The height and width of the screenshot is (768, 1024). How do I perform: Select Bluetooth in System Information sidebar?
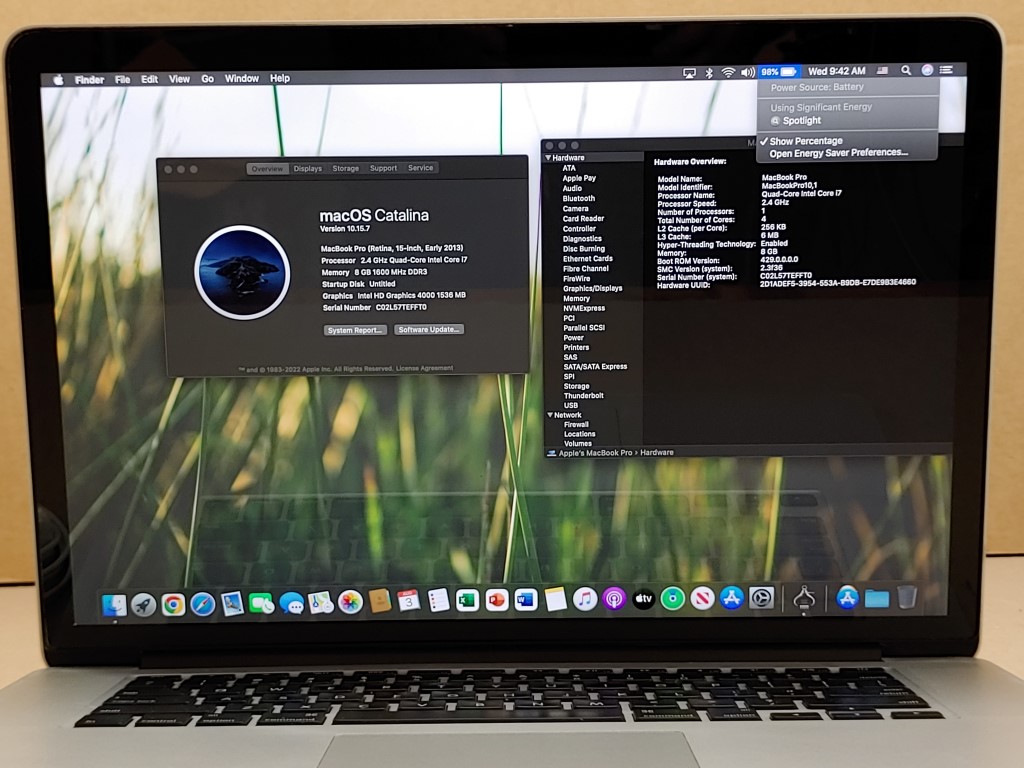tap(579, 199)
